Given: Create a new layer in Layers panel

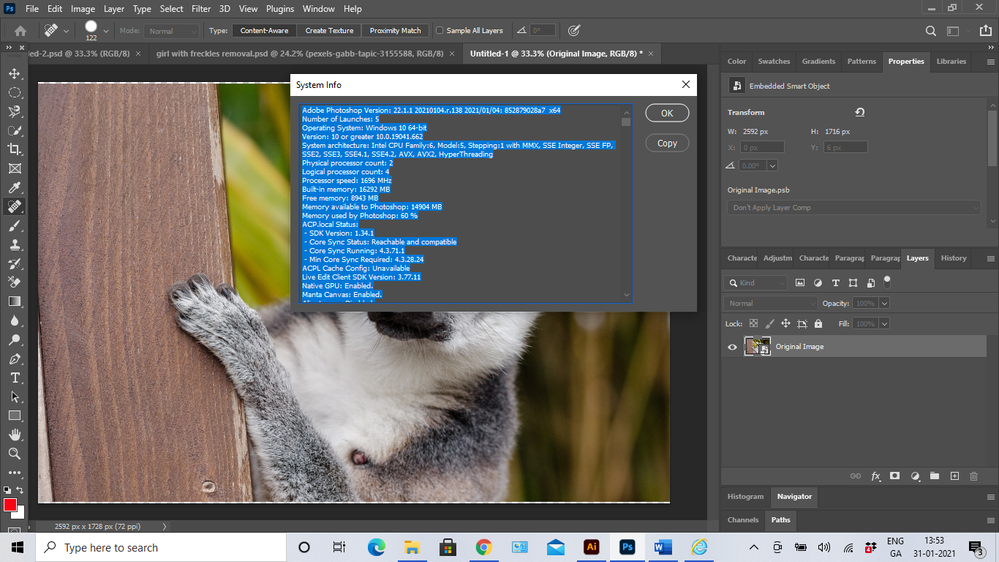Looking at the screenshot, I should [955, 477].
